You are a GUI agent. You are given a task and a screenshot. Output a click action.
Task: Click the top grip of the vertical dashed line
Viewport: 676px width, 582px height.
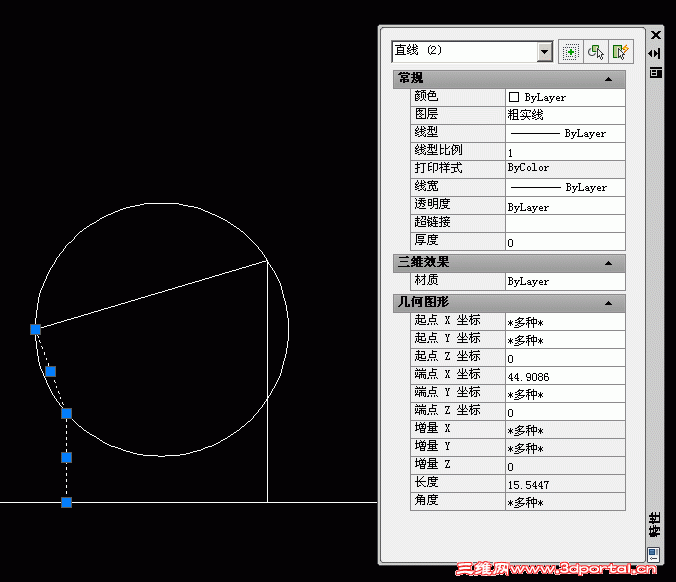click(66, 413)
